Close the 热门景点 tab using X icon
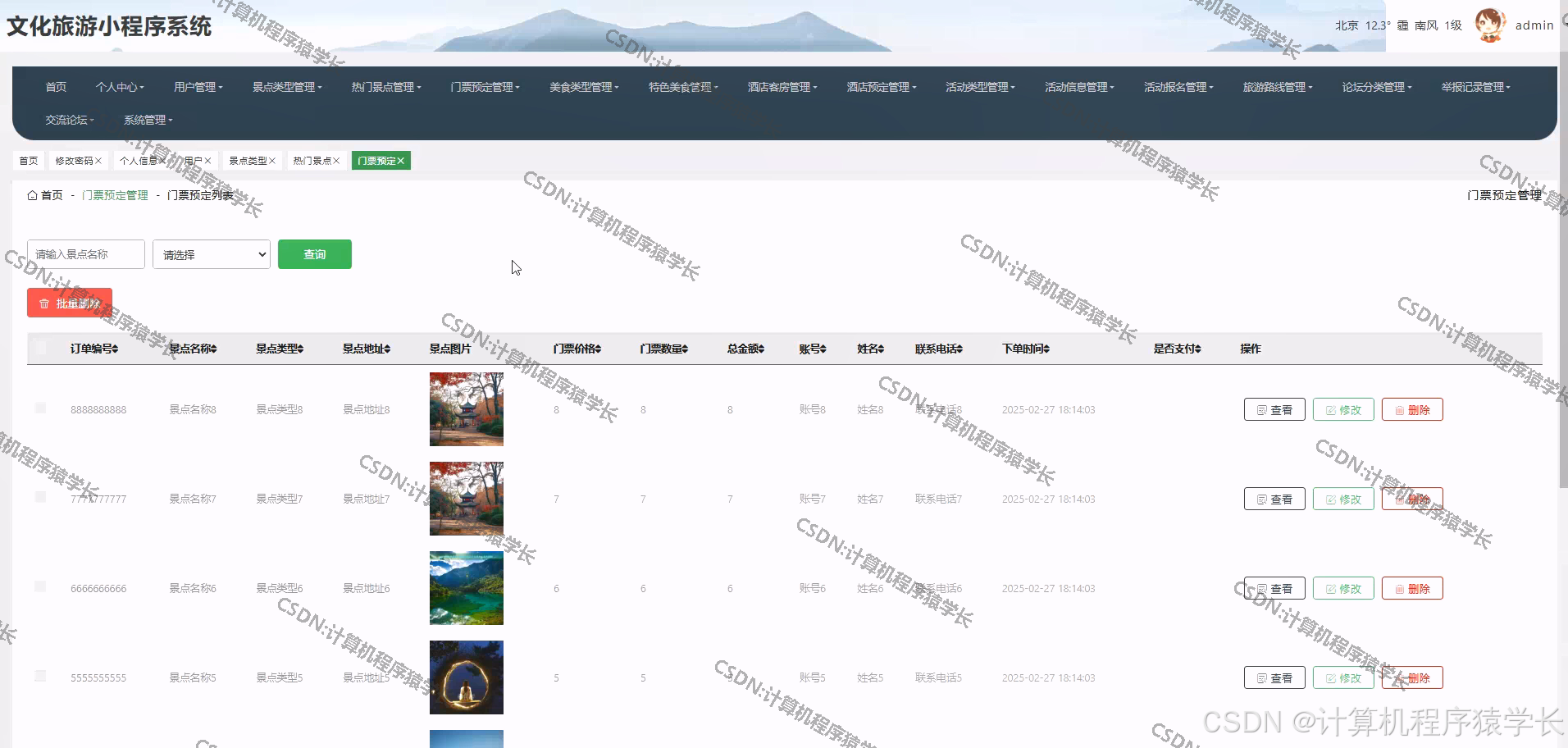Image resolution: width=1568 pixels, height=748 pixels. click(x=336, y=161)
